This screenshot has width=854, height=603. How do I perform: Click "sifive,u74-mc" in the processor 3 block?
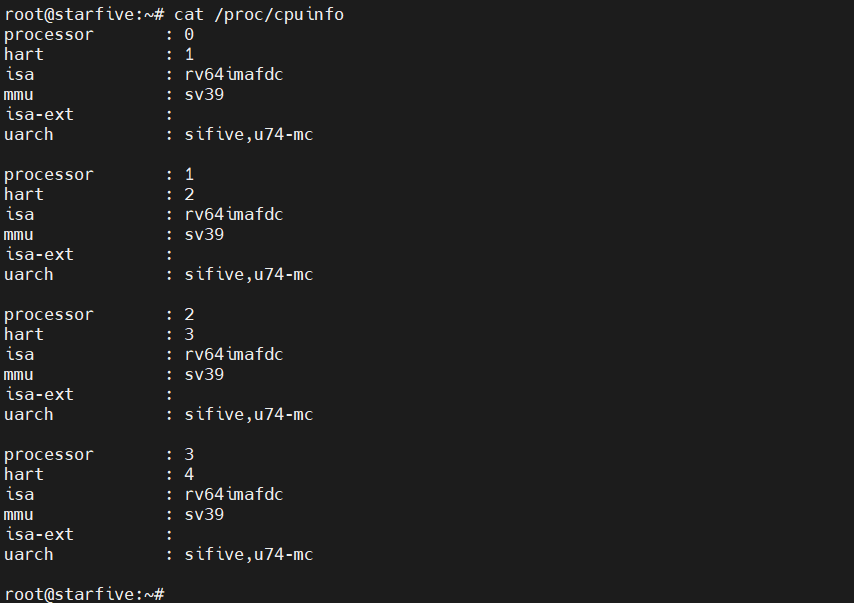pos(249,554)
